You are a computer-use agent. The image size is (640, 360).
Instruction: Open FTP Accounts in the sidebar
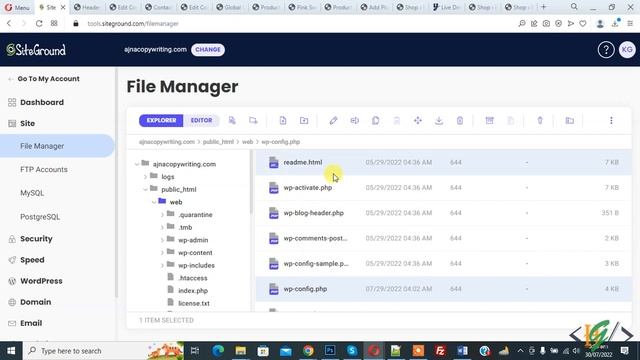pyautogui.click(x=44, y=169)
